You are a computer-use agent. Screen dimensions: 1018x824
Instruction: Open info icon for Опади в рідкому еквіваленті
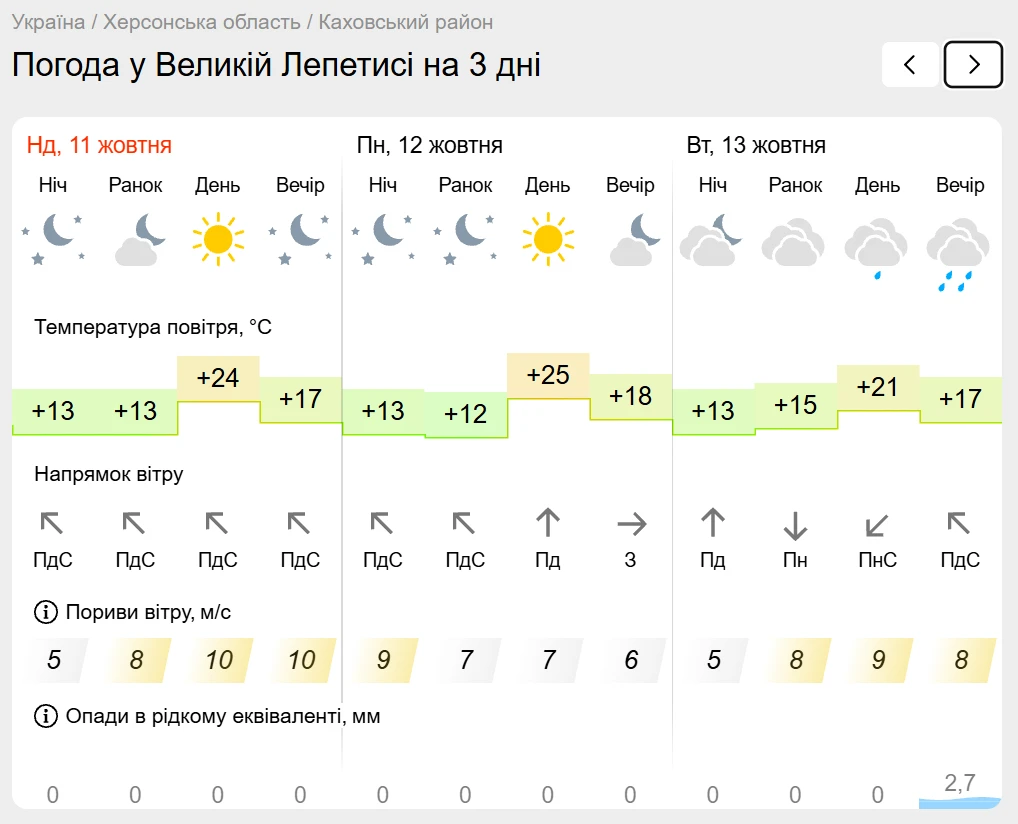(45, 716)
